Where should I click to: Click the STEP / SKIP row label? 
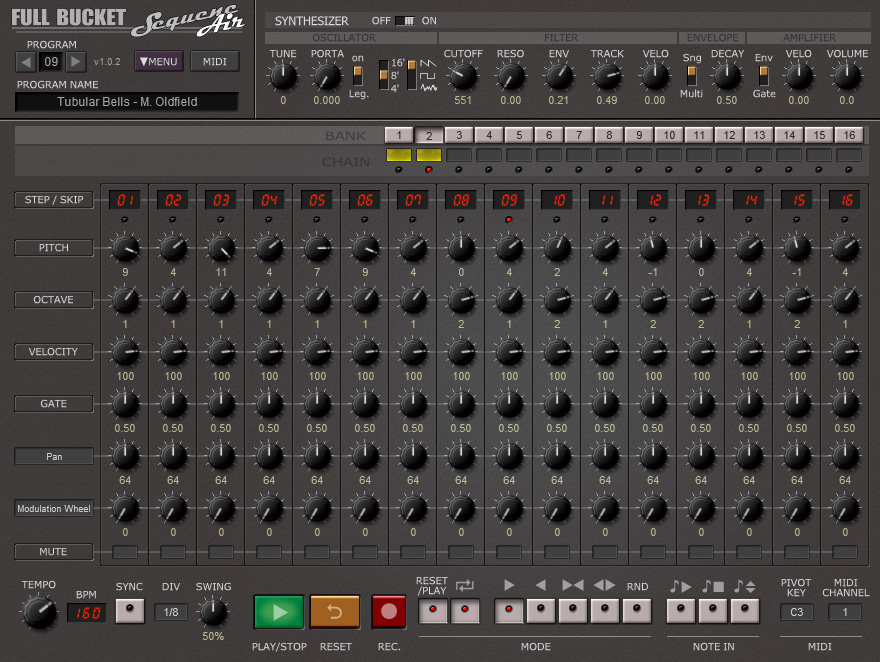tap(54, 200)
